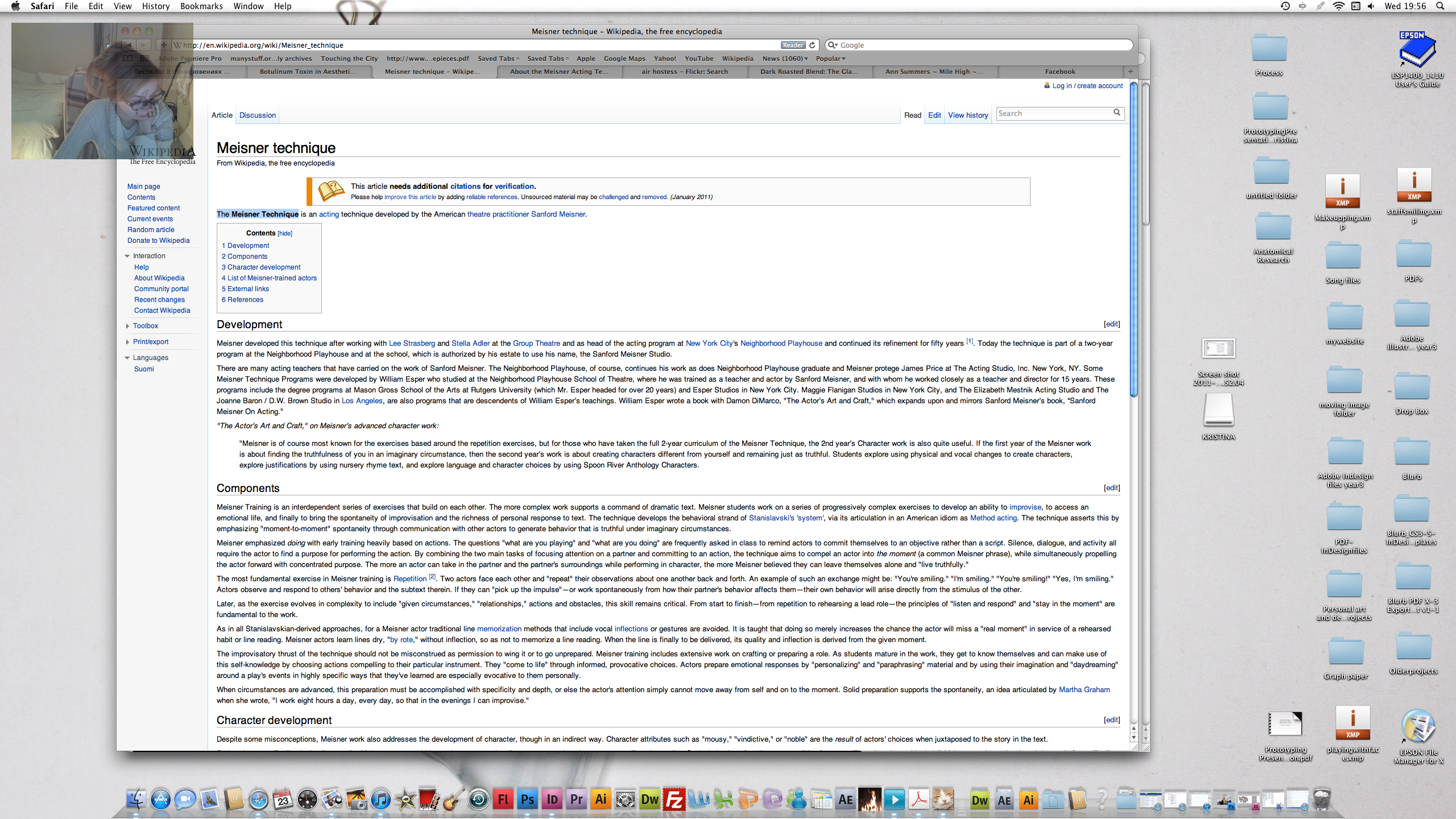Image resolution: width=1456 pixels, height=819 pixels.
Task: Switch to About the Meisner Acting tab
Action: (559, 72)
